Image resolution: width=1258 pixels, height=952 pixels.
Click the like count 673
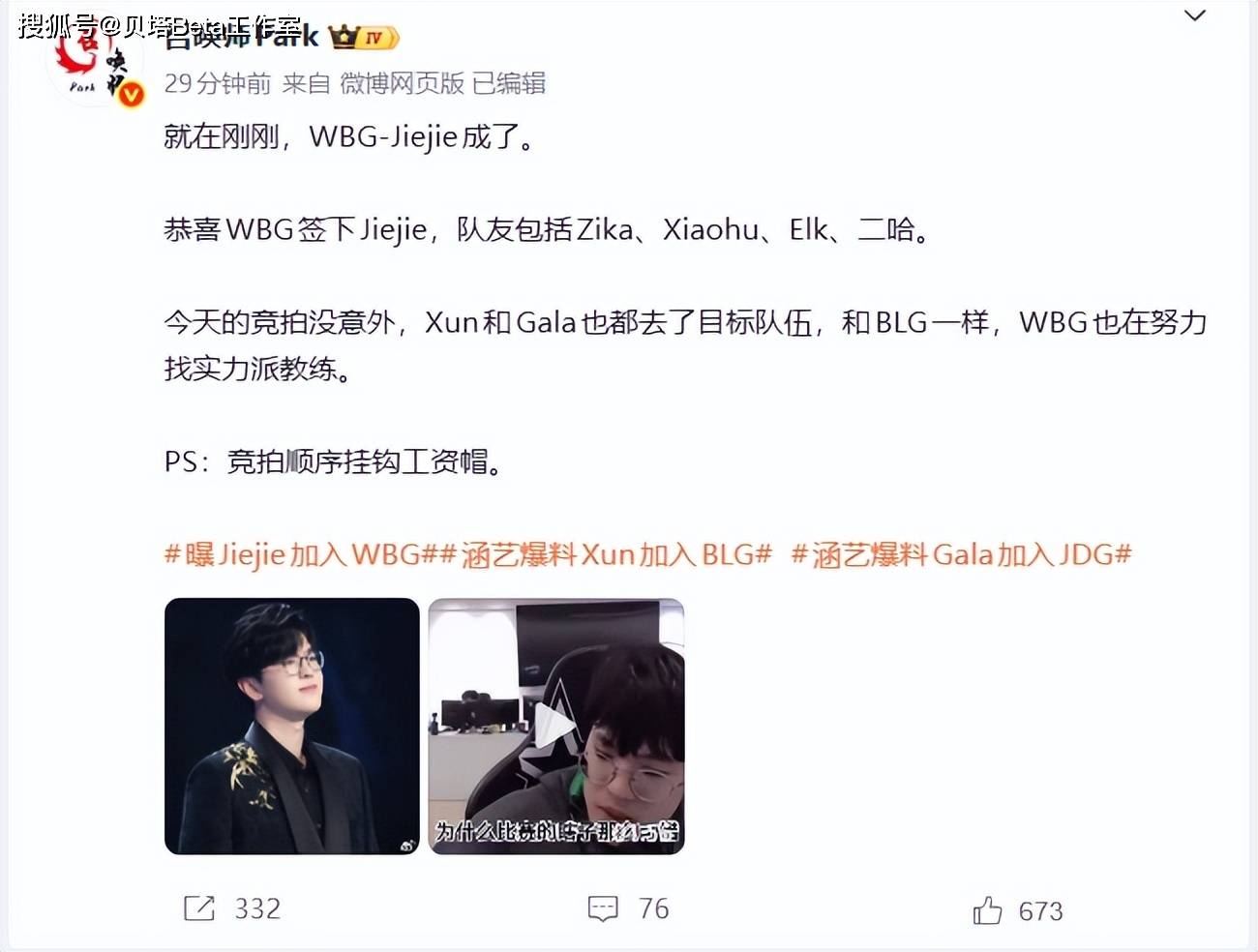point(1040,911)
